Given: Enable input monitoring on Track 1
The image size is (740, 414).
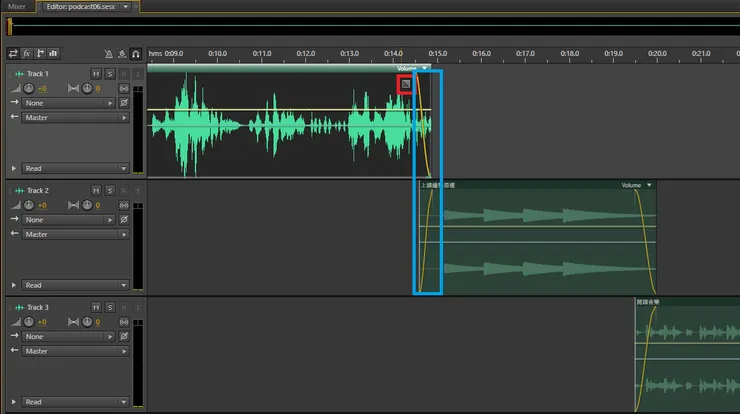Looking at the screenshot, I should click(137, 74).
